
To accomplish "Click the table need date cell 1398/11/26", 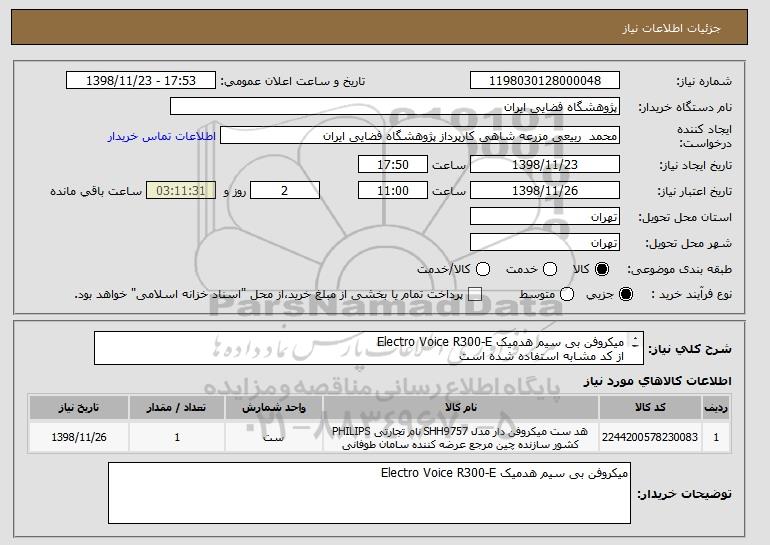I will pyautogui.click(x=79, y=437).
